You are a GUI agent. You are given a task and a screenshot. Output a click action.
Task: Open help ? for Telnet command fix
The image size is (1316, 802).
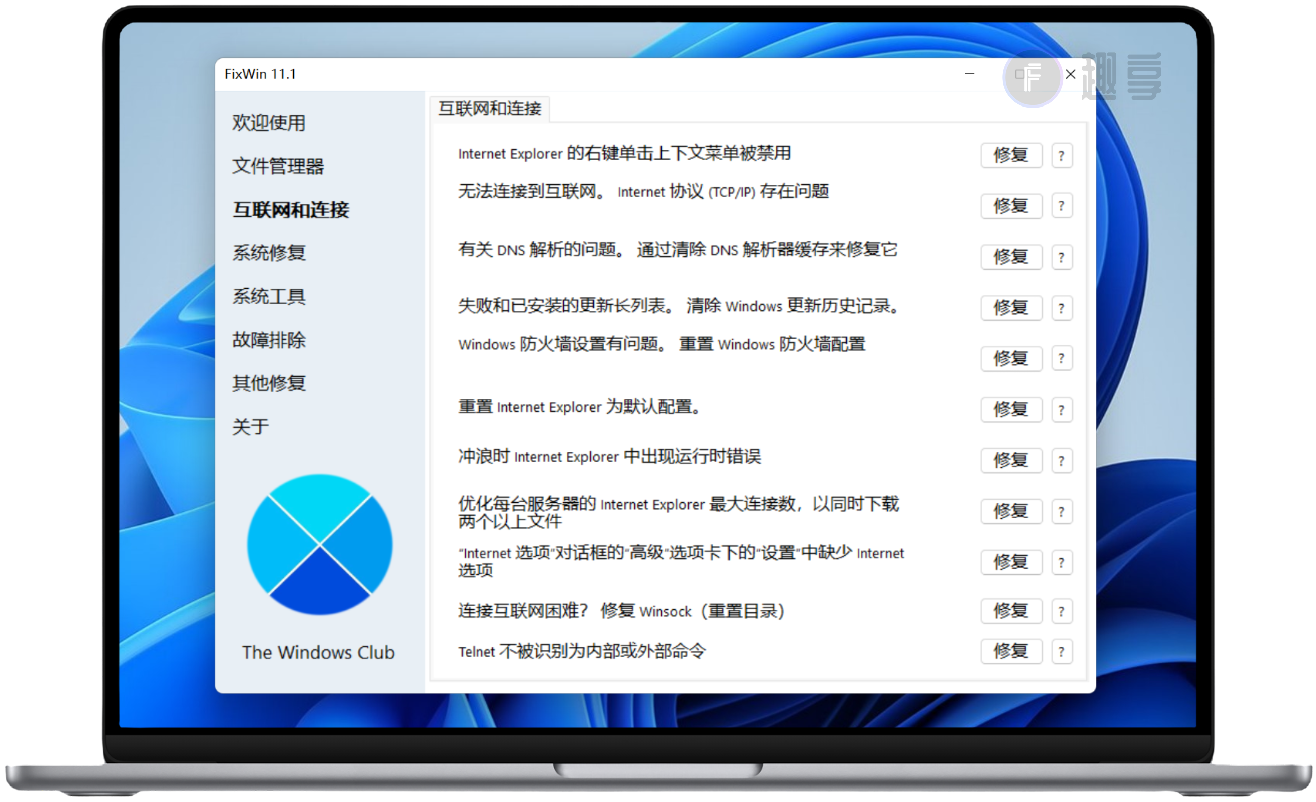pos(1062,651)
